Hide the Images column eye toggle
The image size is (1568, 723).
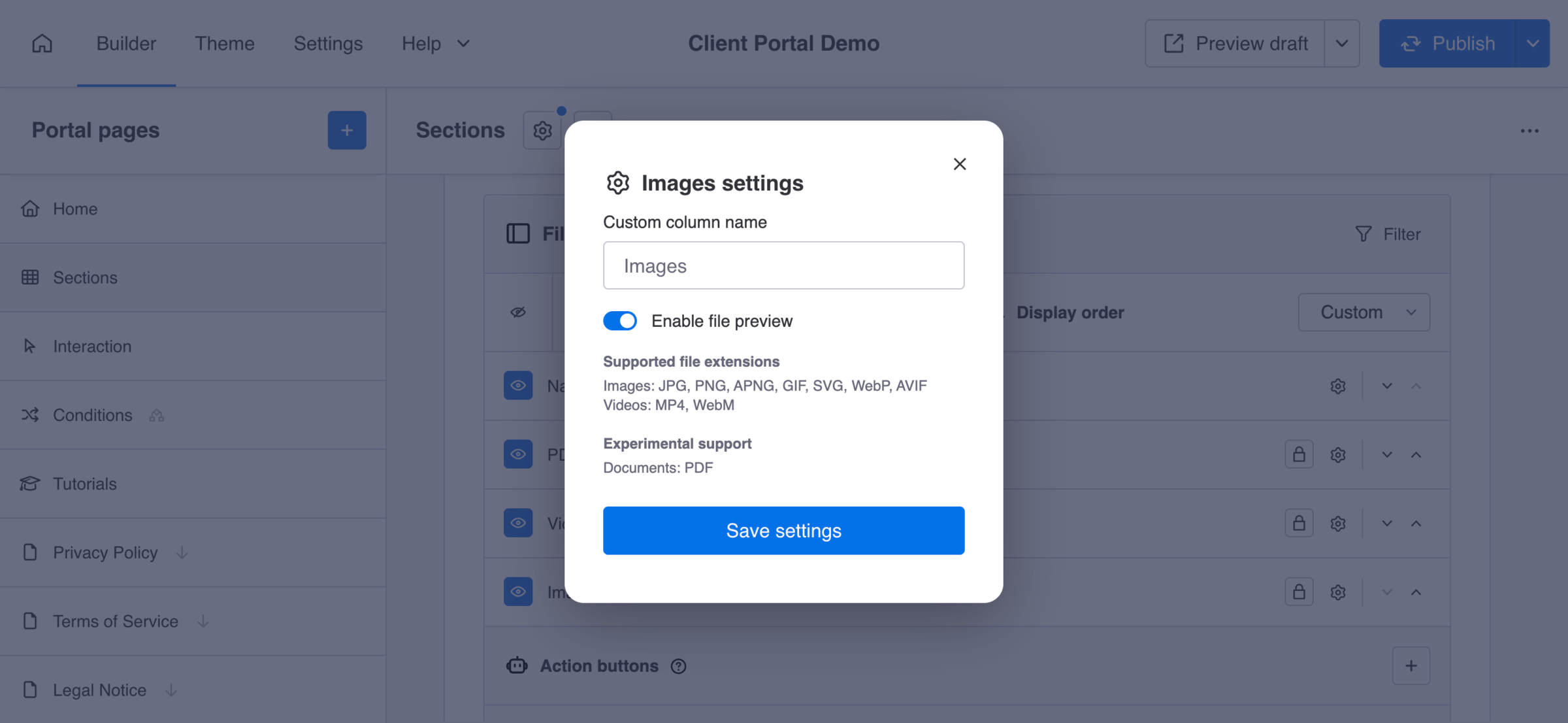(517, 592)
